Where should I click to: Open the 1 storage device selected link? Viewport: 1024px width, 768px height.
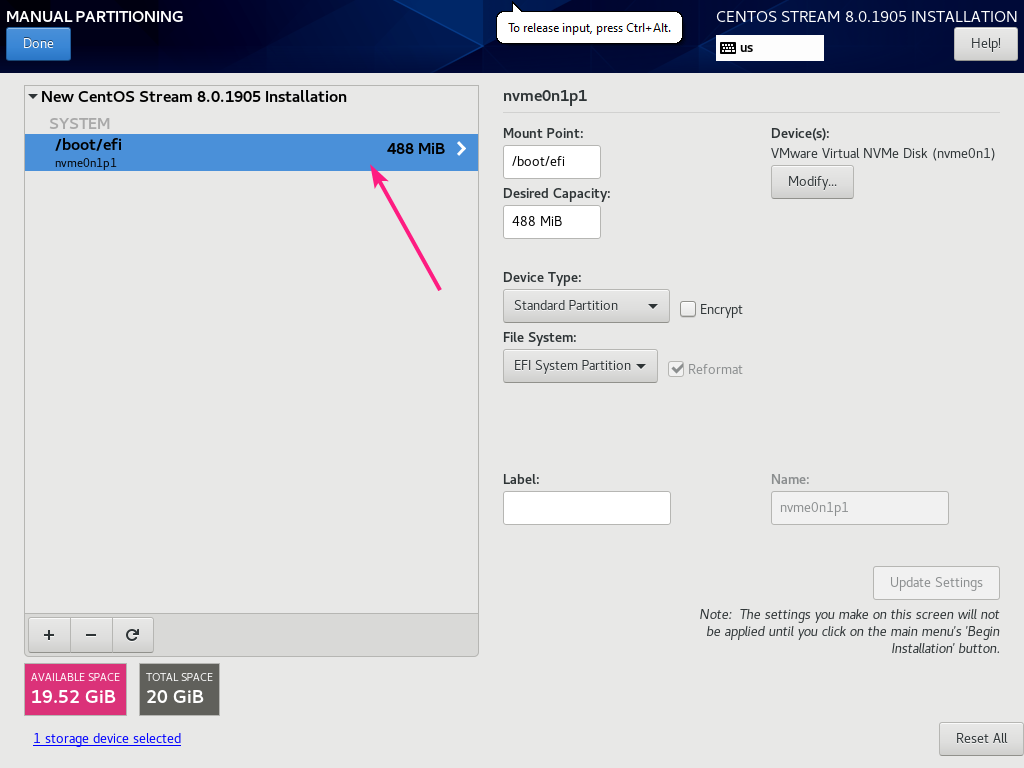click(106, 738)
